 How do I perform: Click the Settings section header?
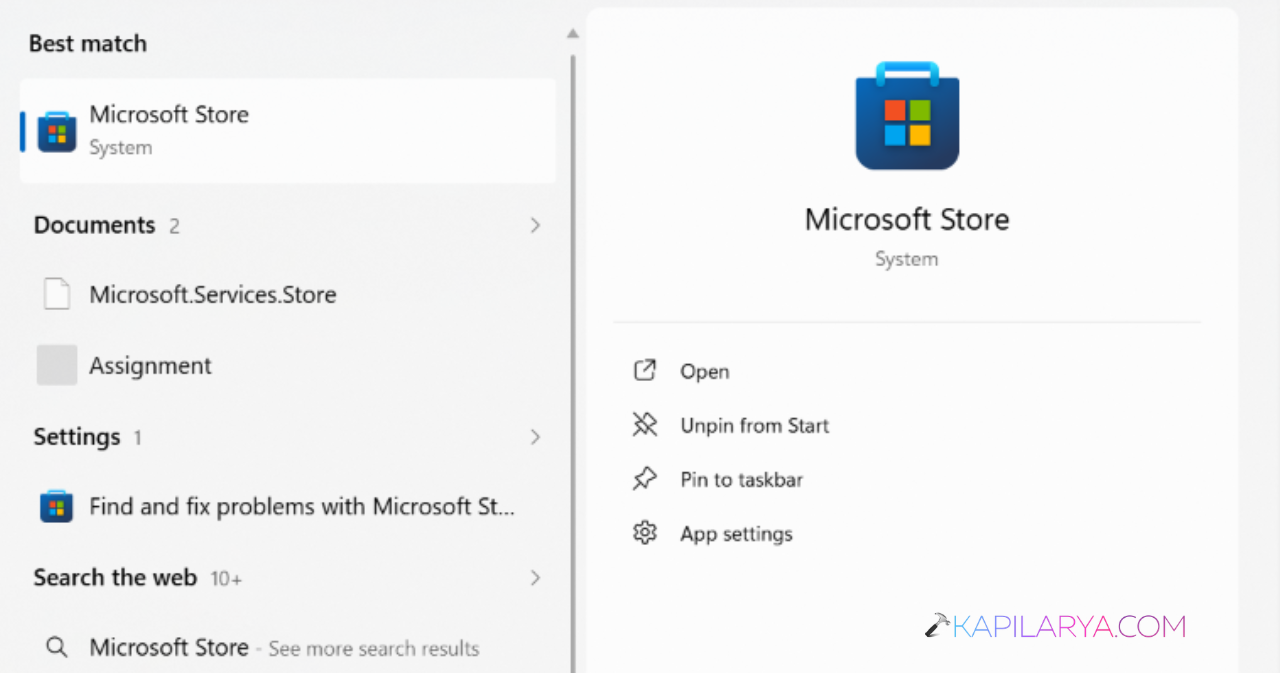[77, 437]
